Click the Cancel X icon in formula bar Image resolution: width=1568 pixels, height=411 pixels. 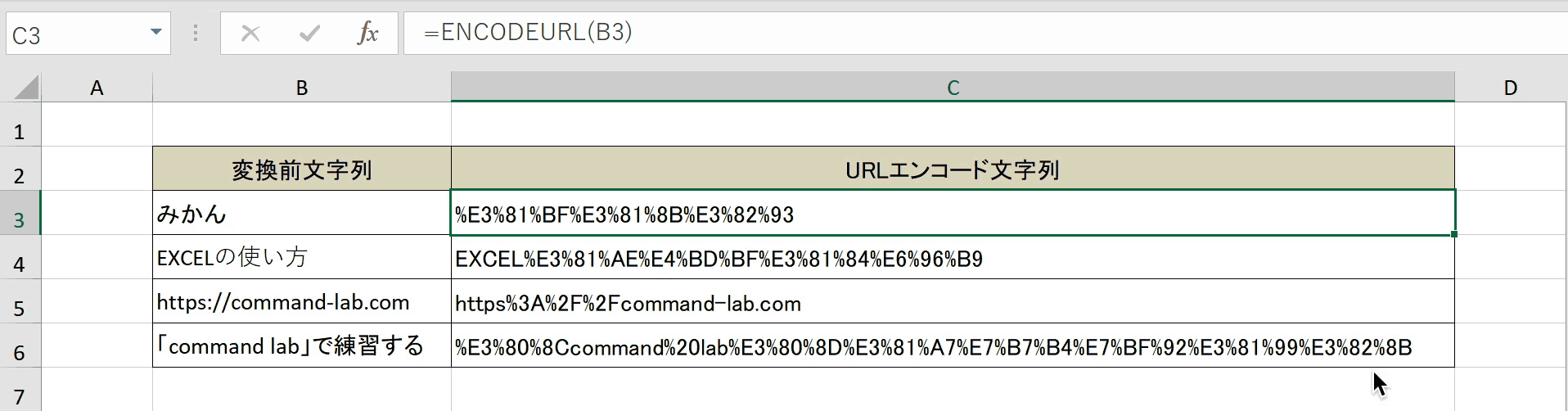(250, 34)
